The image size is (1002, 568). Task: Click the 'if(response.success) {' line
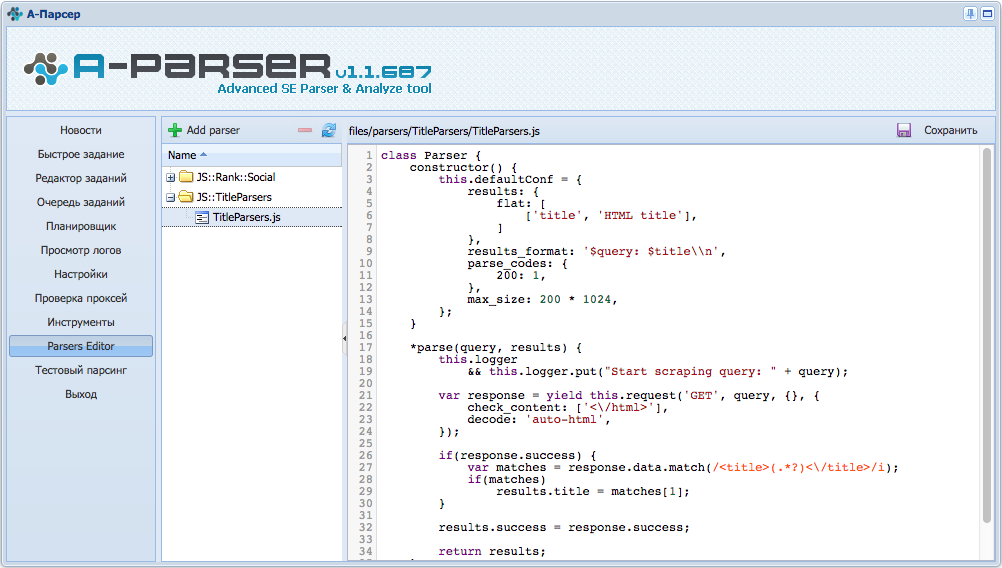click(x=517, y=456)
